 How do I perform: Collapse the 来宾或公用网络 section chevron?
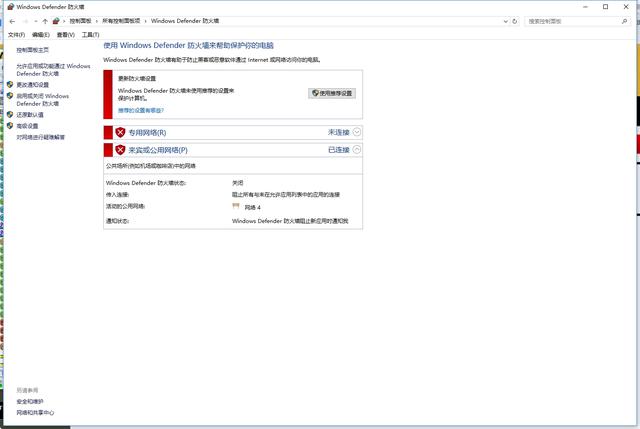[357, 149]
